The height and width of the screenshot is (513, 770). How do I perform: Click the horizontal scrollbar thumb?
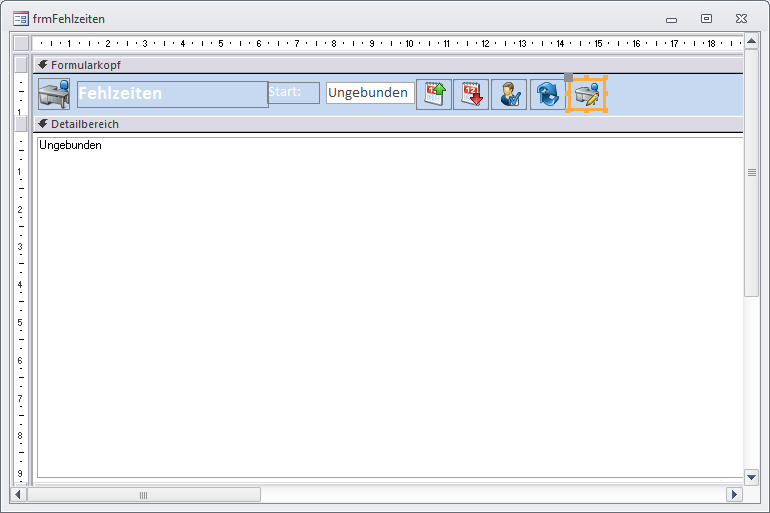pyautogui.click(x=143, y=494)
